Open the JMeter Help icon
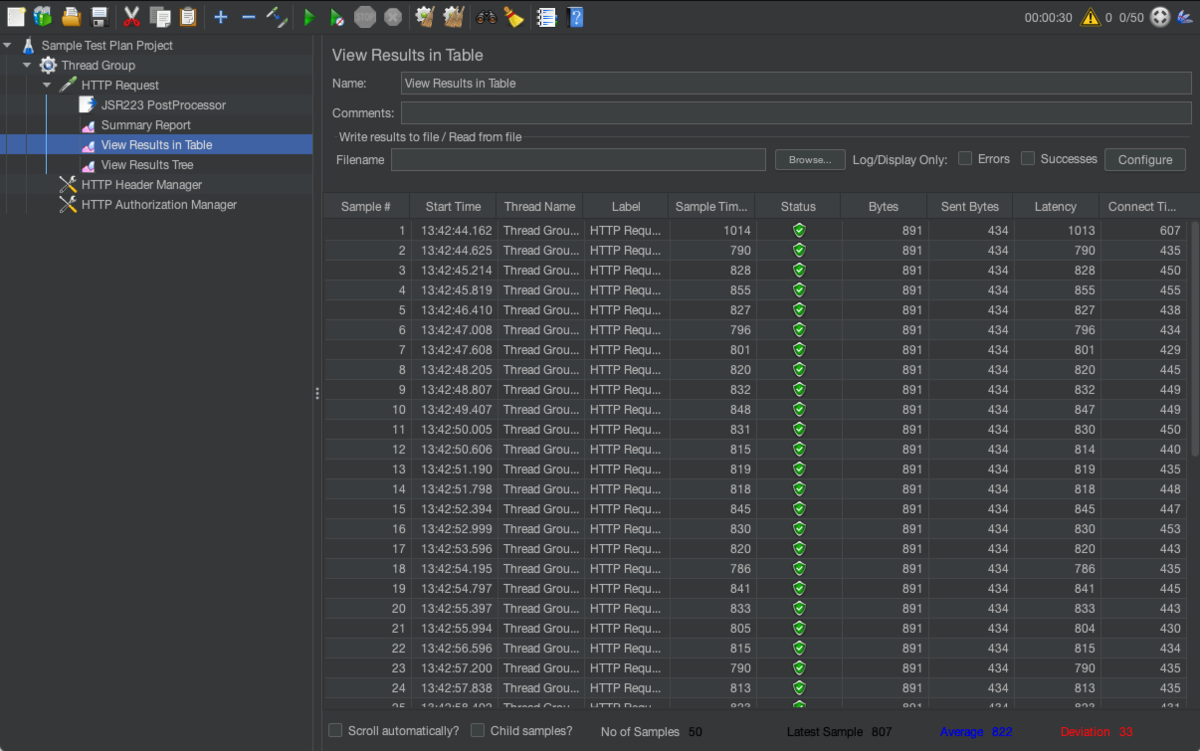This screenshot has width=1200, height=751. coord(576,17)
